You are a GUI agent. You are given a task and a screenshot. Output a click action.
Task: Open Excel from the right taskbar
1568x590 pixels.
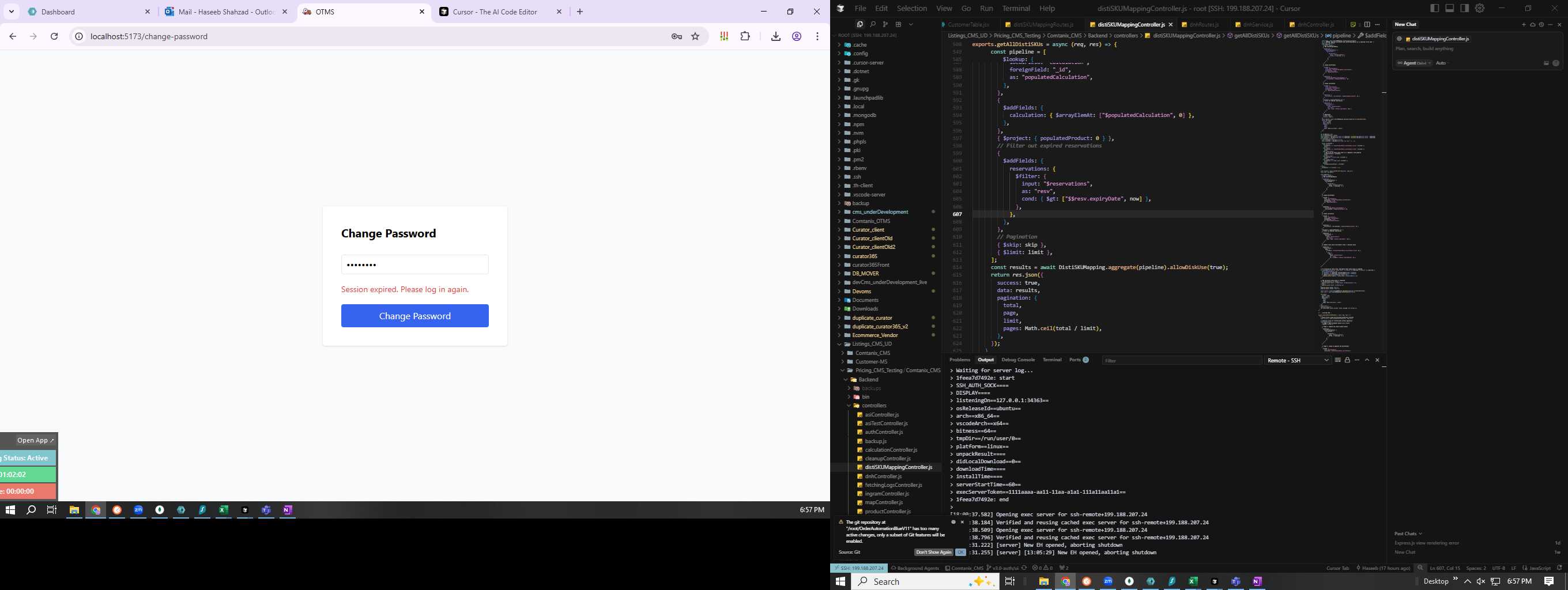coord(1193,581)
